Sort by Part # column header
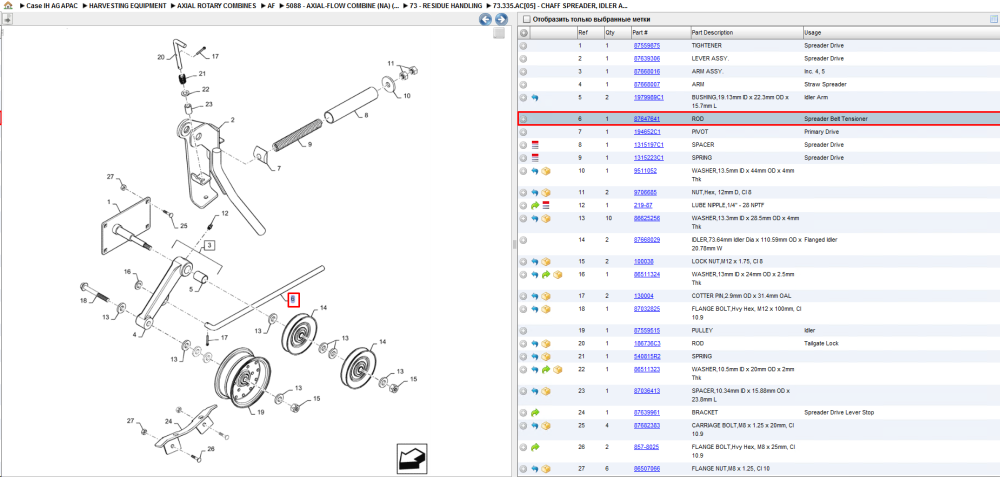 660,33
